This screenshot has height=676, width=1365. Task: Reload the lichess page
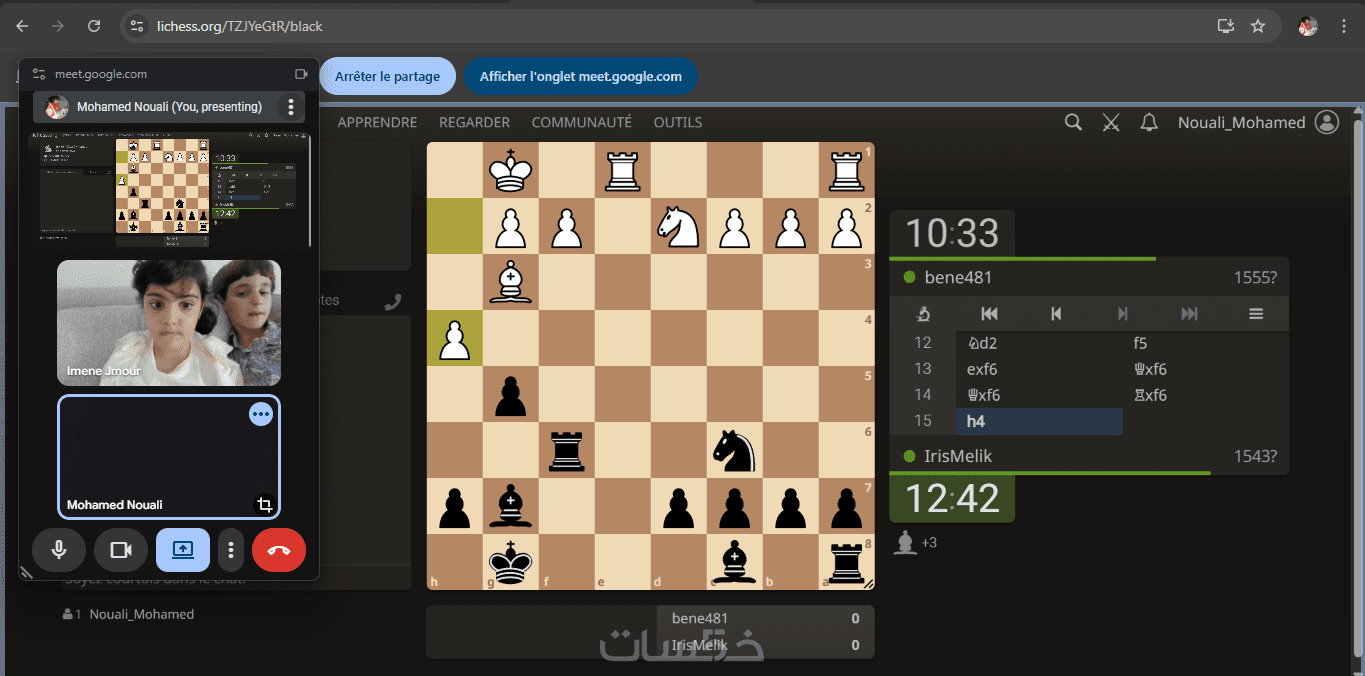(94, 26)
